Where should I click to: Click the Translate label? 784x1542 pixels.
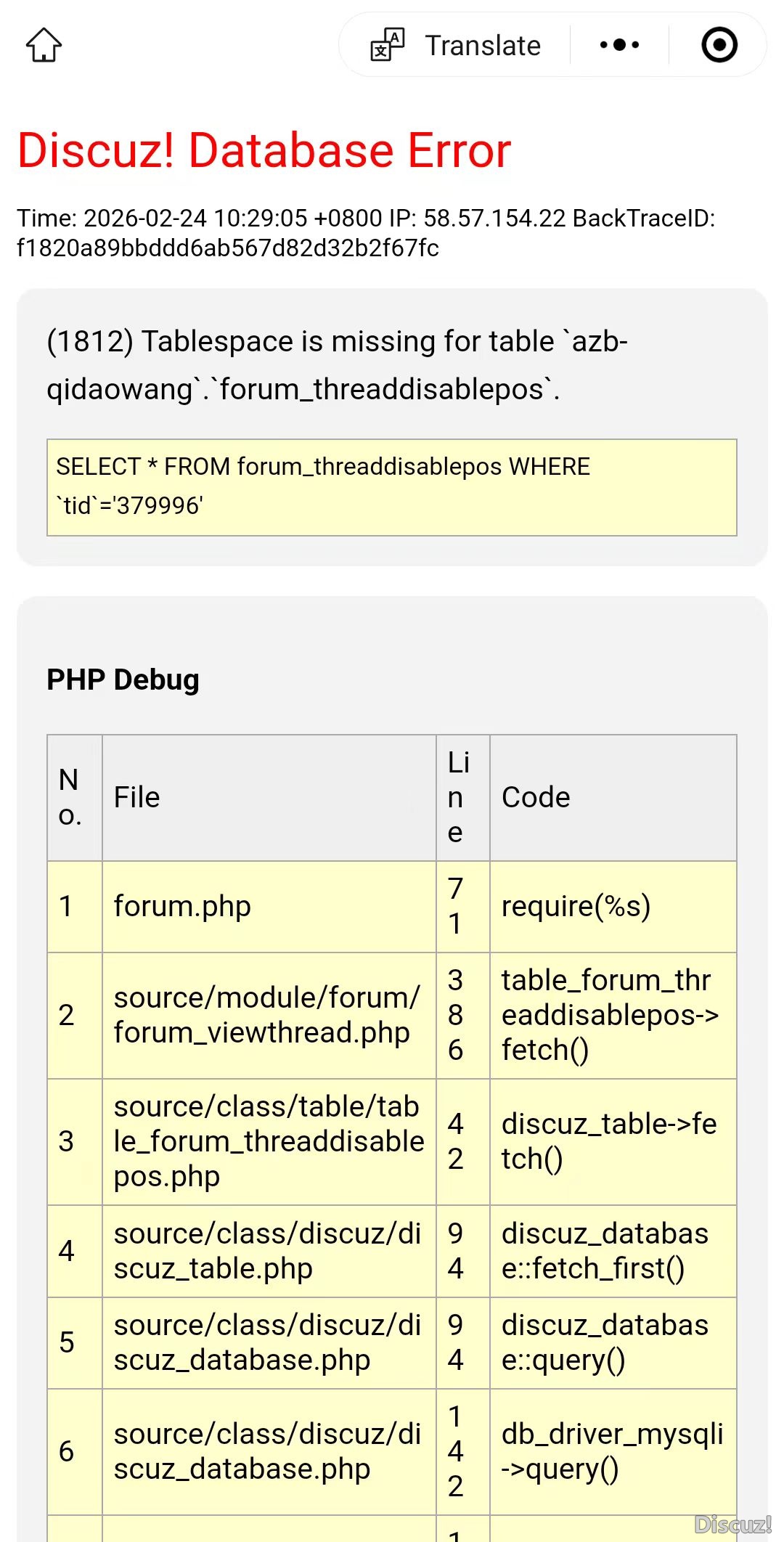(483, 45)
